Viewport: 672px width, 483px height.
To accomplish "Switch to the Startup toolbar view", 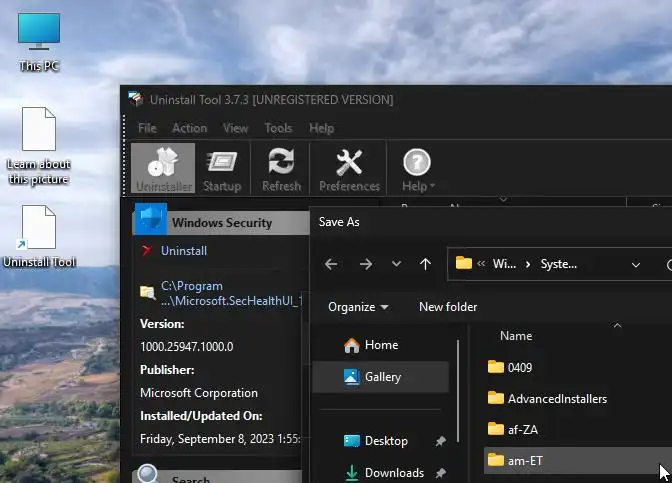I will click(222, 168).
